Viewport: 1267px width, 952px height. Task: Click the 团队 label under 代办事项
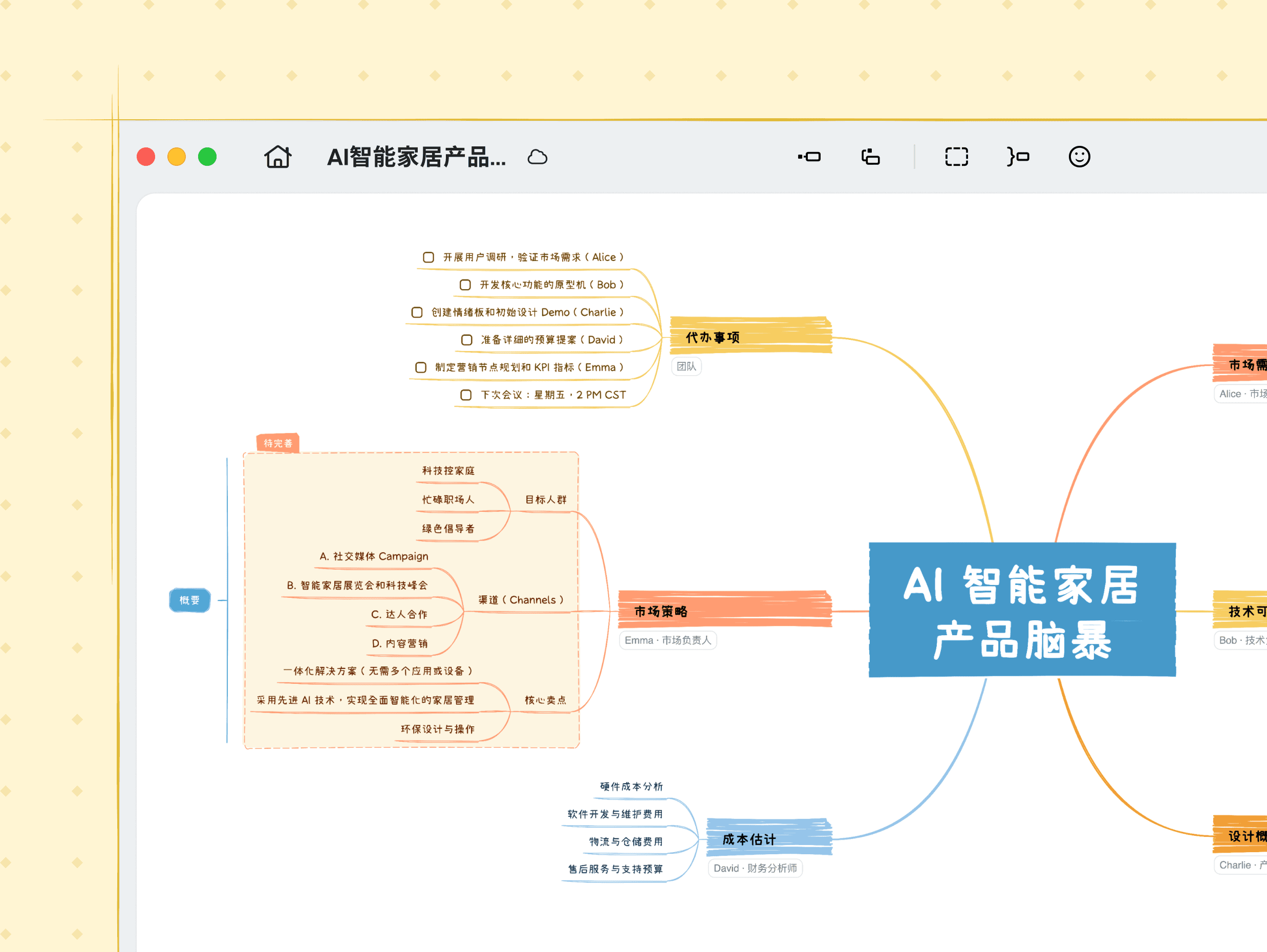tap(686, 366)
